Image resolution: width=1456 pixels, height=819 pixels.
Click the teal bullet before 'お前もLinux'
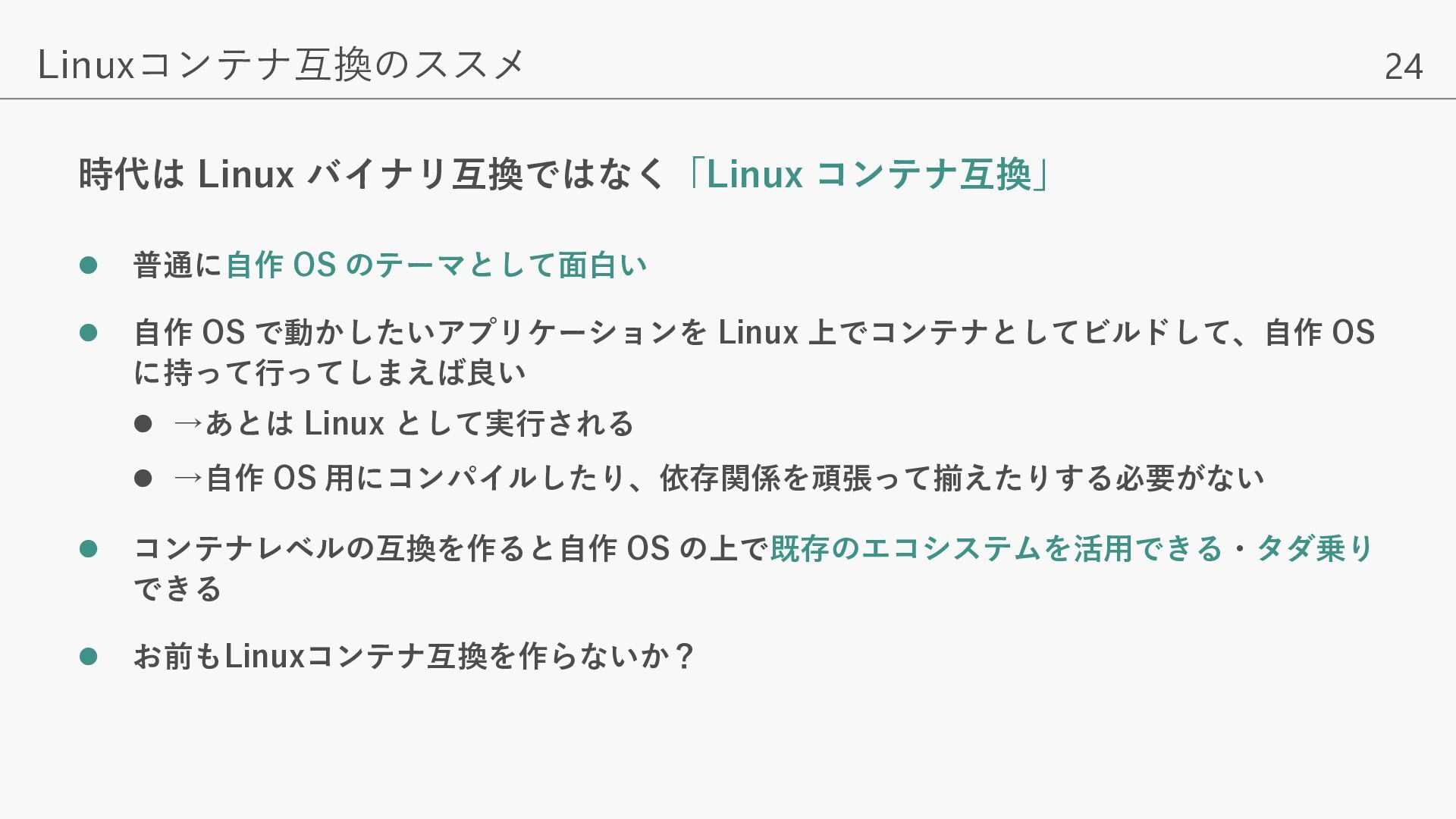click(88, 656)
